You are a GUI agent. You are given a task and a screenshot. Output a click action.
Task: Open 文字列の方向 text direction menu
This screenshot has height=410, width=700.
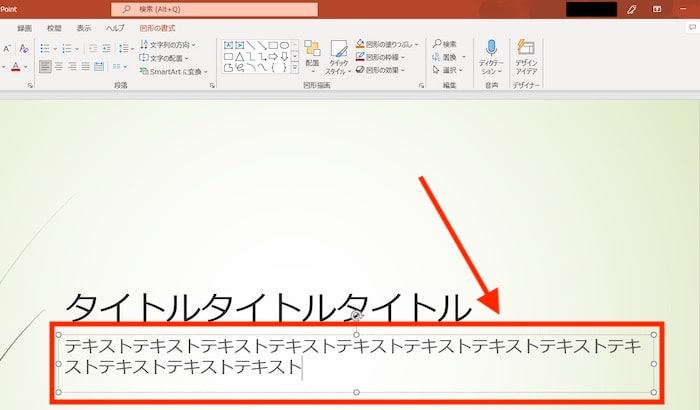coord(168,45)
